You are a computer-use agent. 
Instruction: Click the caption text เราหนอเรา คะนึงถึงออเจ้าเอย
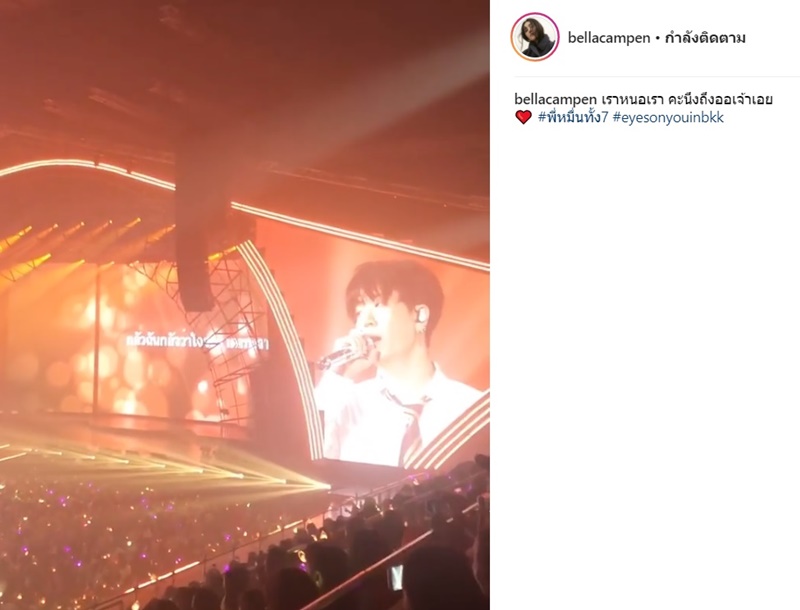(x=687, y=99)
